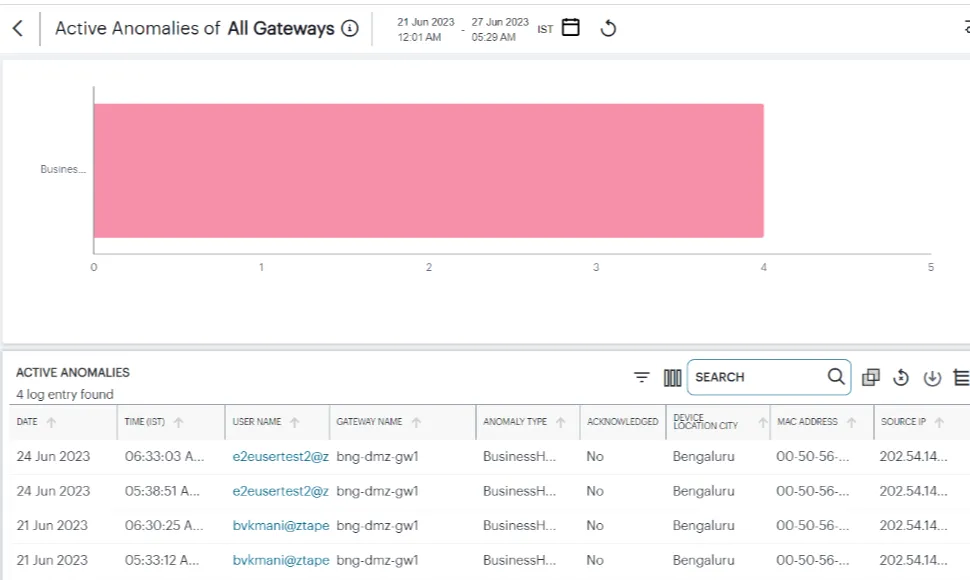The image size is (970, 580).
Task: Sort by Gateway Name using its arrow
Action: tap(416, 422)
